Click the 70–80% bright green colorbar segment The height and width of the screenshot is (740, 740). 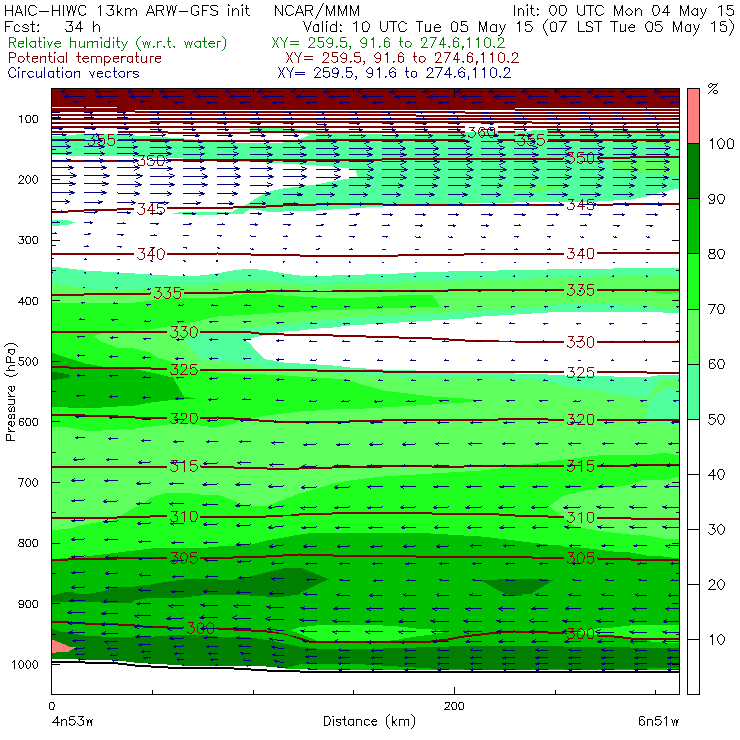tap(693, 281)
